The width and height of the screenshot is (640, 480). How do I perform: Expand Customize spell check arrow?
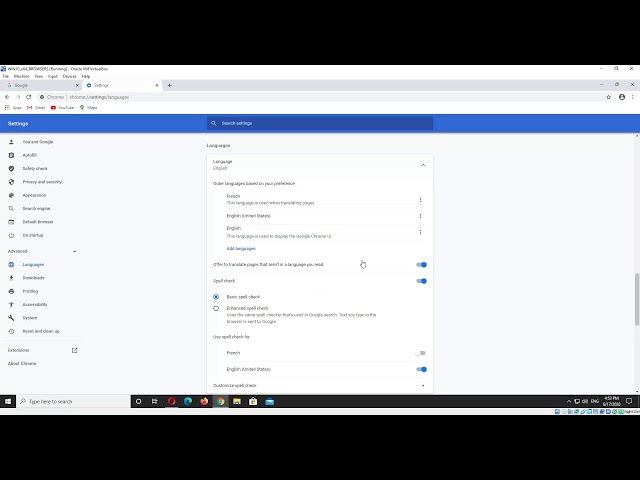(x=423, y=386)
